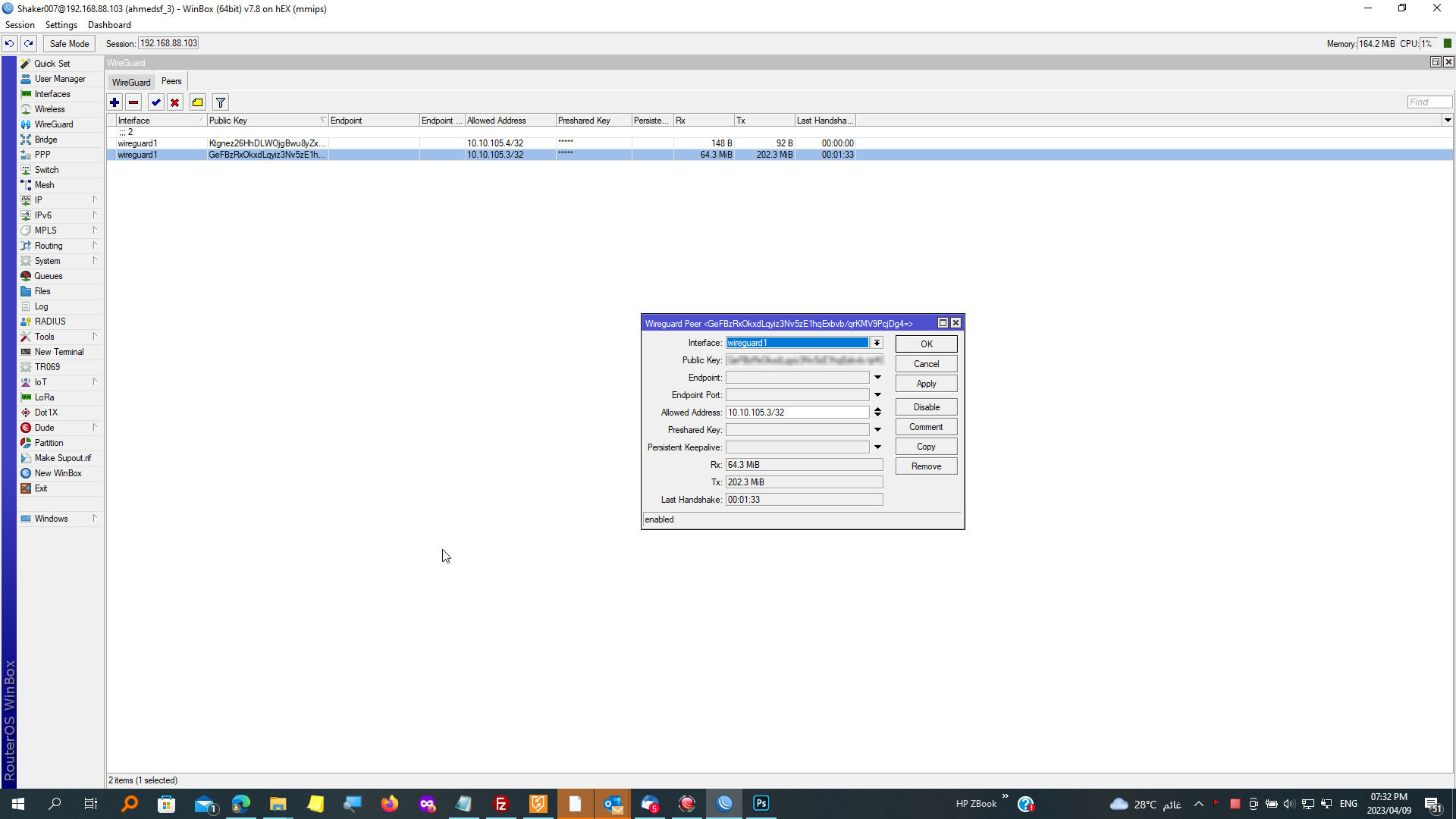Click the yellow comment icon in toolbar
Viewport: 1456px width, 819px height.
pyautogui.click(x=198, y=102)
